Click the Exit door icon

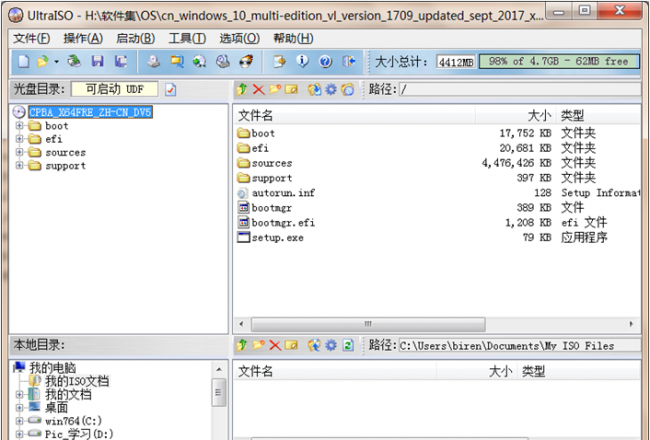(x=349, y=61)
